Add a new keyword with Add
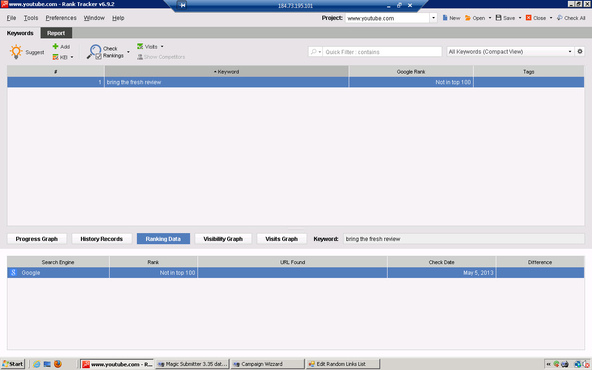Image resolution: width=592 pixels, height=370 pixels. [61, 46]
